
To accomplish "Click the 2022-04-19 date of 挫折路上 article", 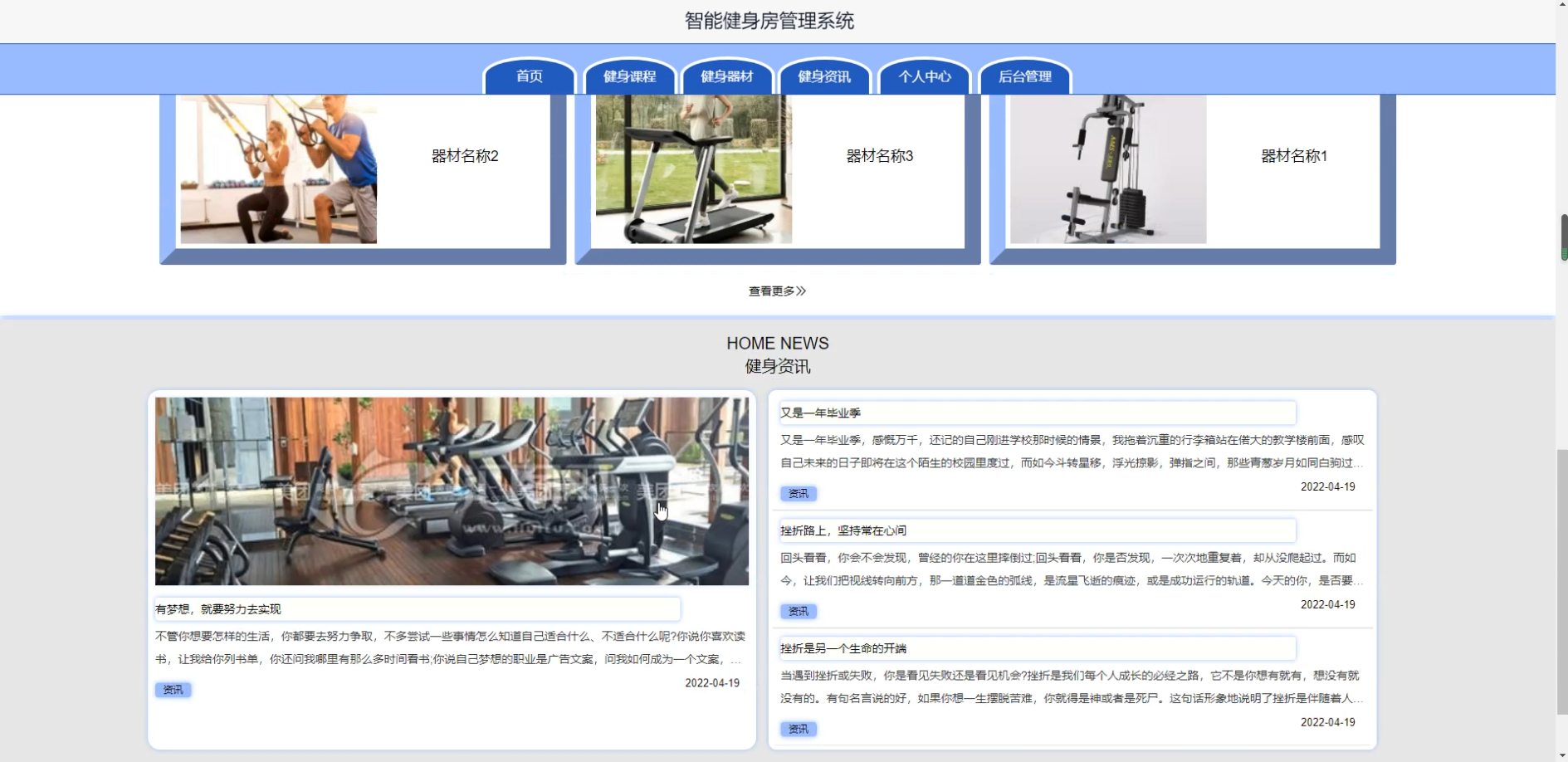I will tap(1328, 605).
